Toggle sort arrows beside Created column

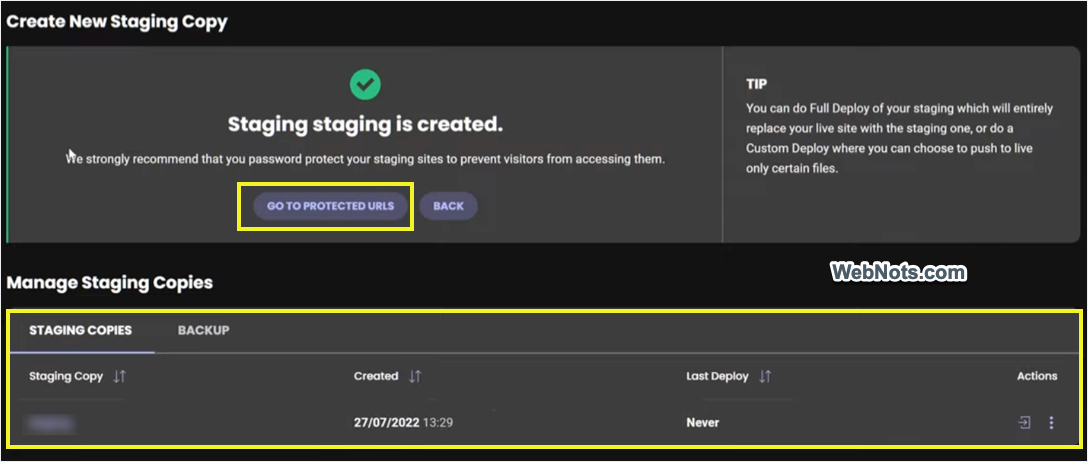click(x=415, y=376)
